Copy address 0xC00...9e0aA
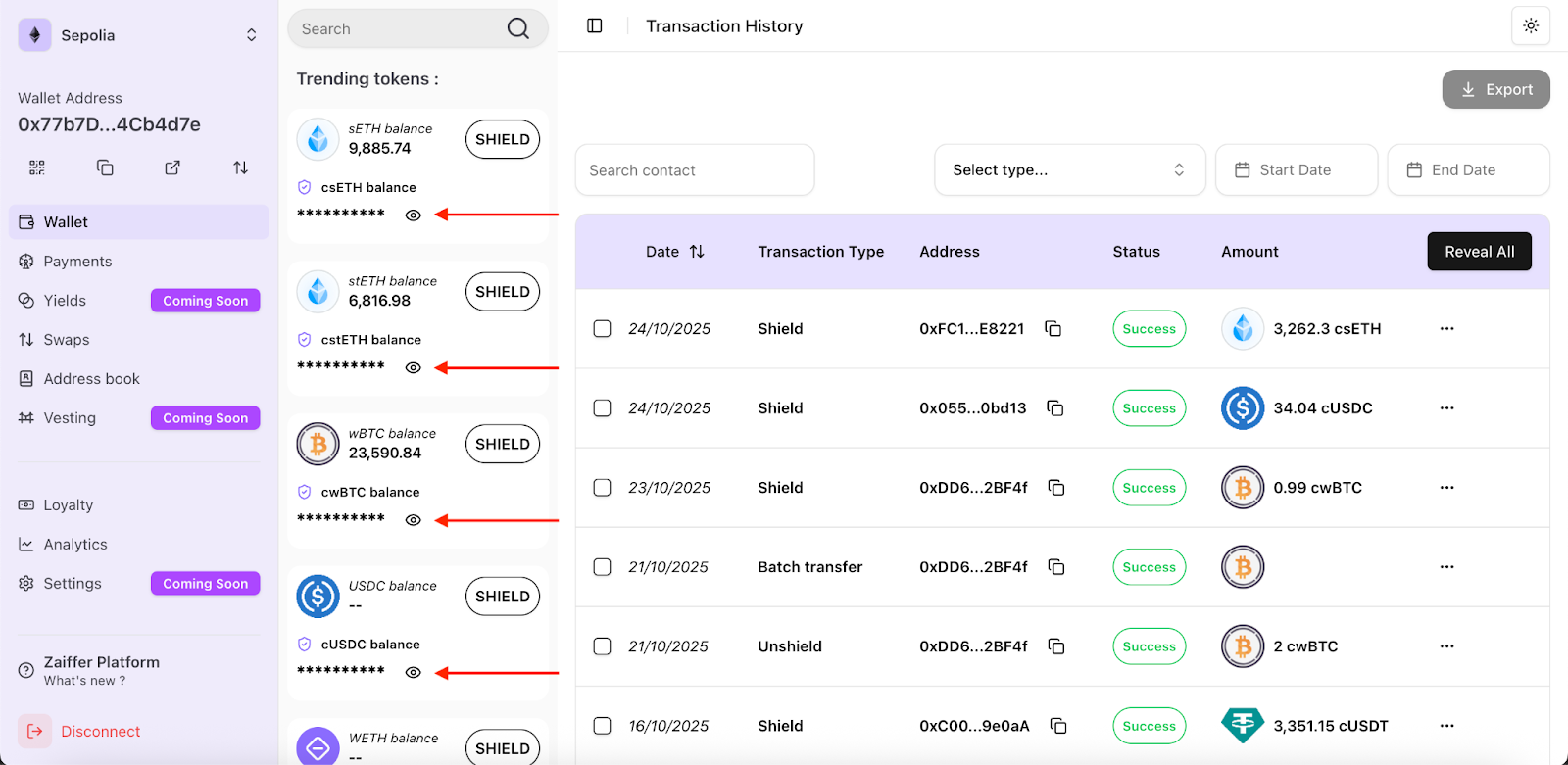The width and height of the screenshot is (1568, 765). click(1058, 726)
